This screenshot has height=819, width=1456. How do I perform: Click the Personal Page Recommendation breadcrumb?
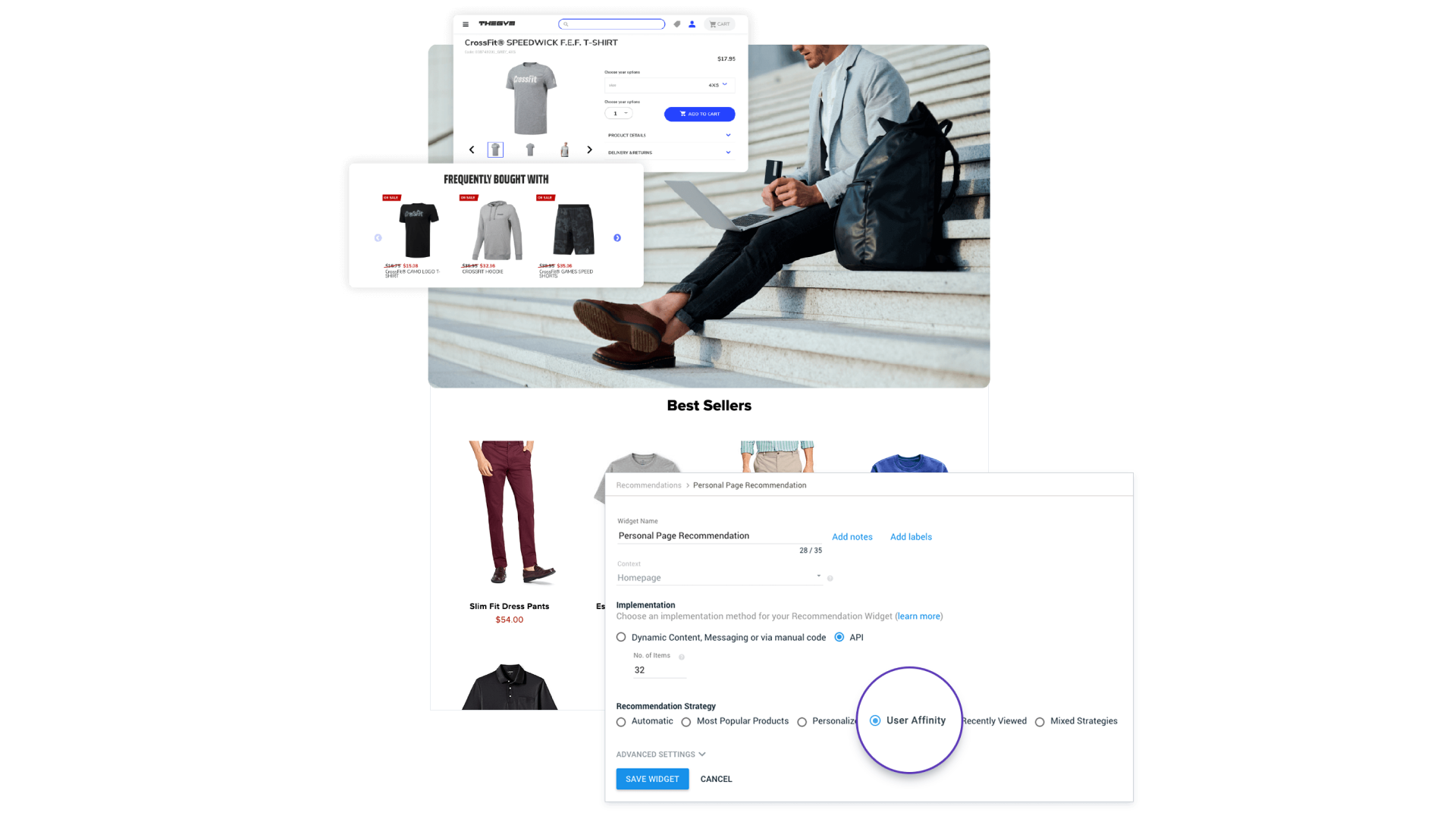(x=750, y=485)
